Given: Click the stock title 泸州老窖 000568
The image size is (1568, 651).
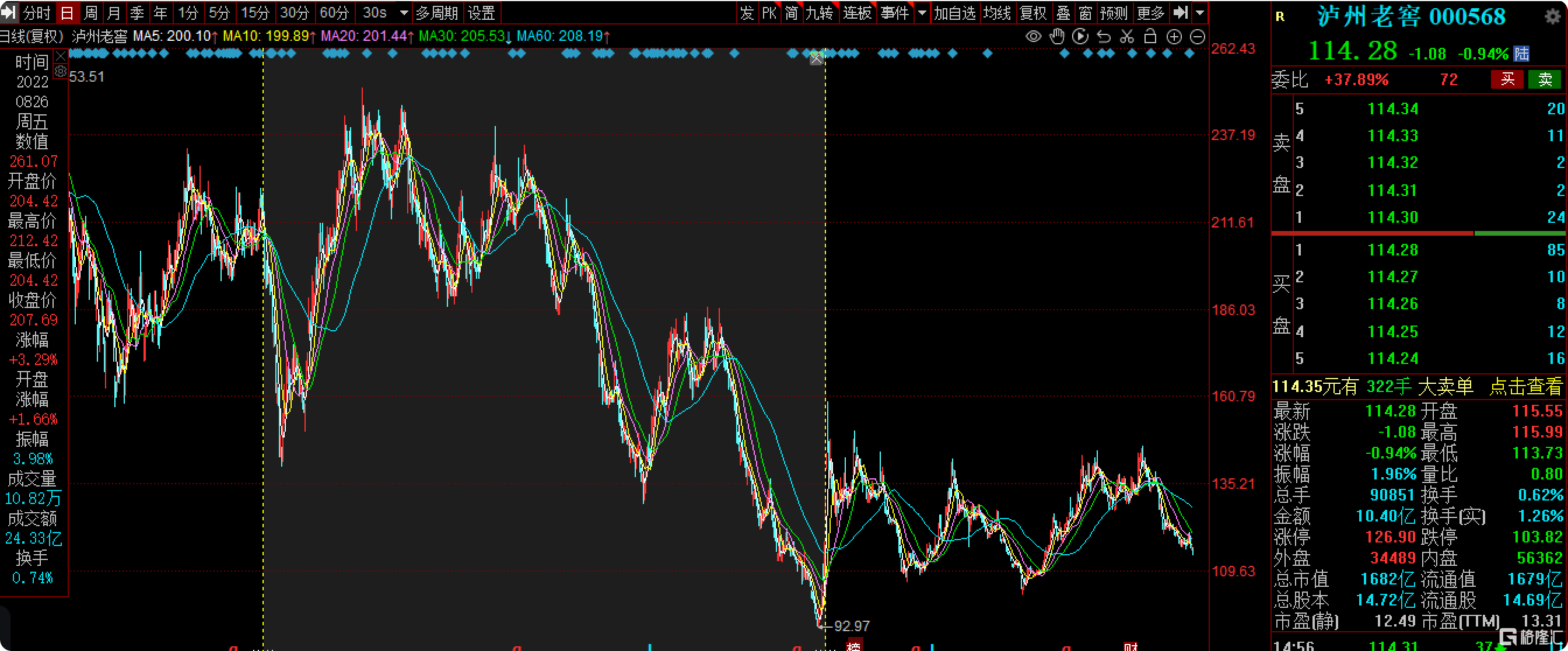Looking at the screenshot, I should (1412, 16).
